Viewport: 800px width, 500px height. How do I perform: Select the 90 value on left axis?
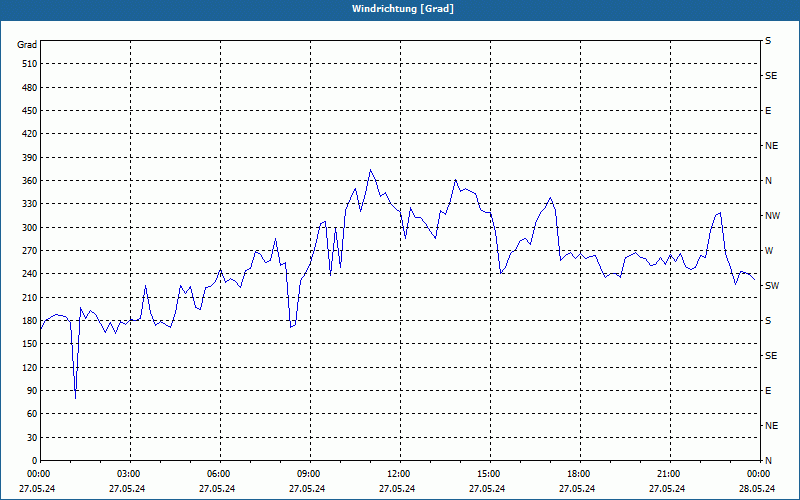pos(32,391)
